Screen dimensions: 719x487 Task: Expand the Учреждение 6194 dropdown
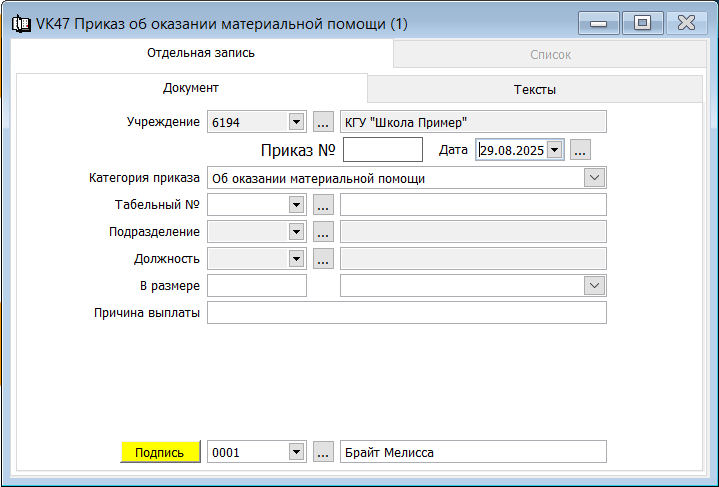point(296,122)
